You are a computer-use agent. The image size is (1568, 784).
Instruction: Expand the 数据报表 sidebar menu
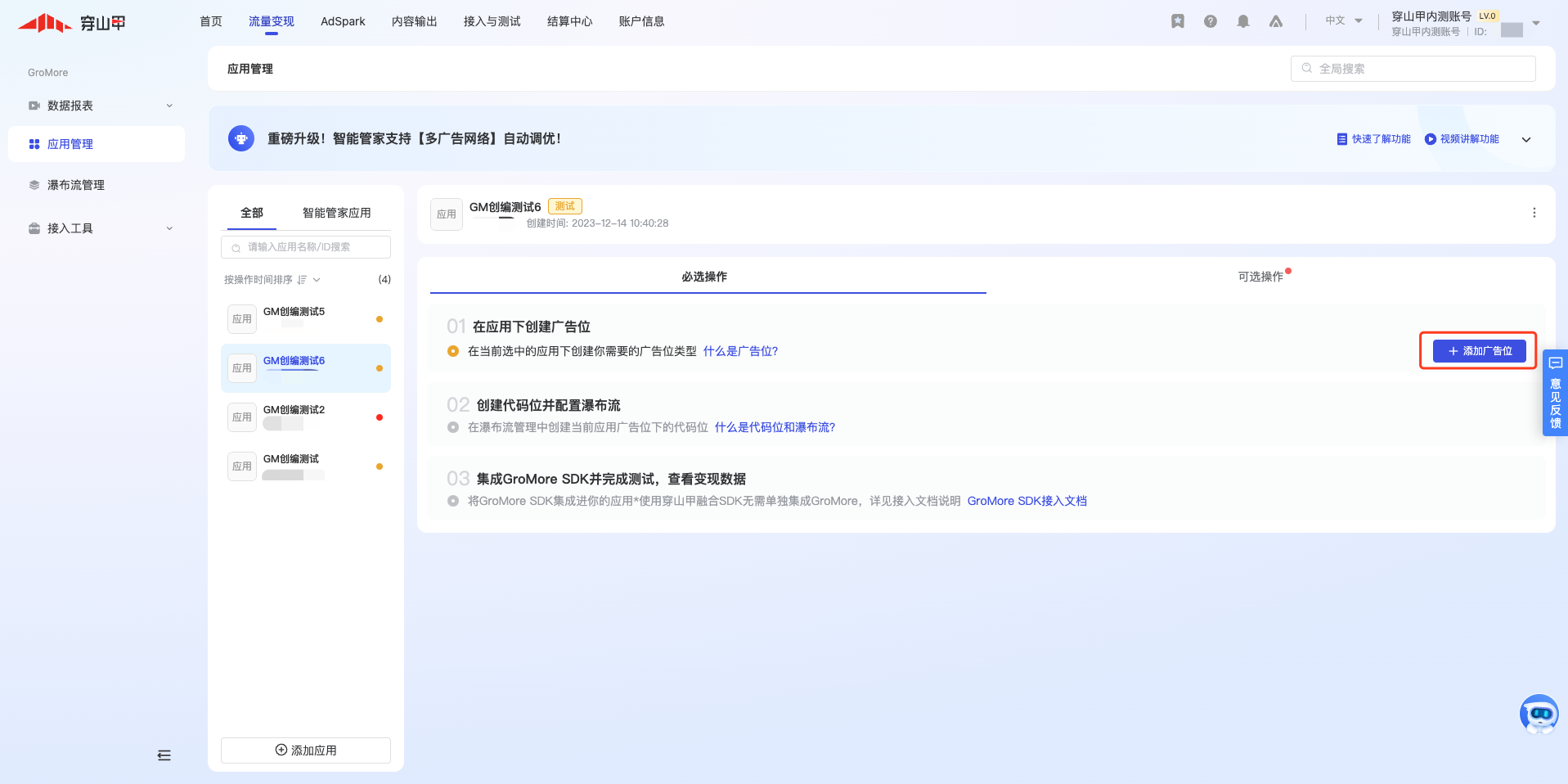[x=169, y=106]
